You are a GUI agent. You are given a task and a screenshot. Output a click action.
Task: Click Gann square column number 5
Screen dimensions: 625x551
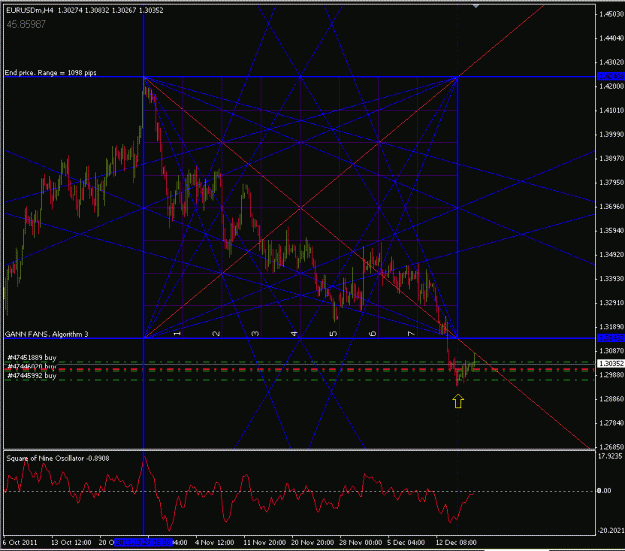tap(334, 333)
